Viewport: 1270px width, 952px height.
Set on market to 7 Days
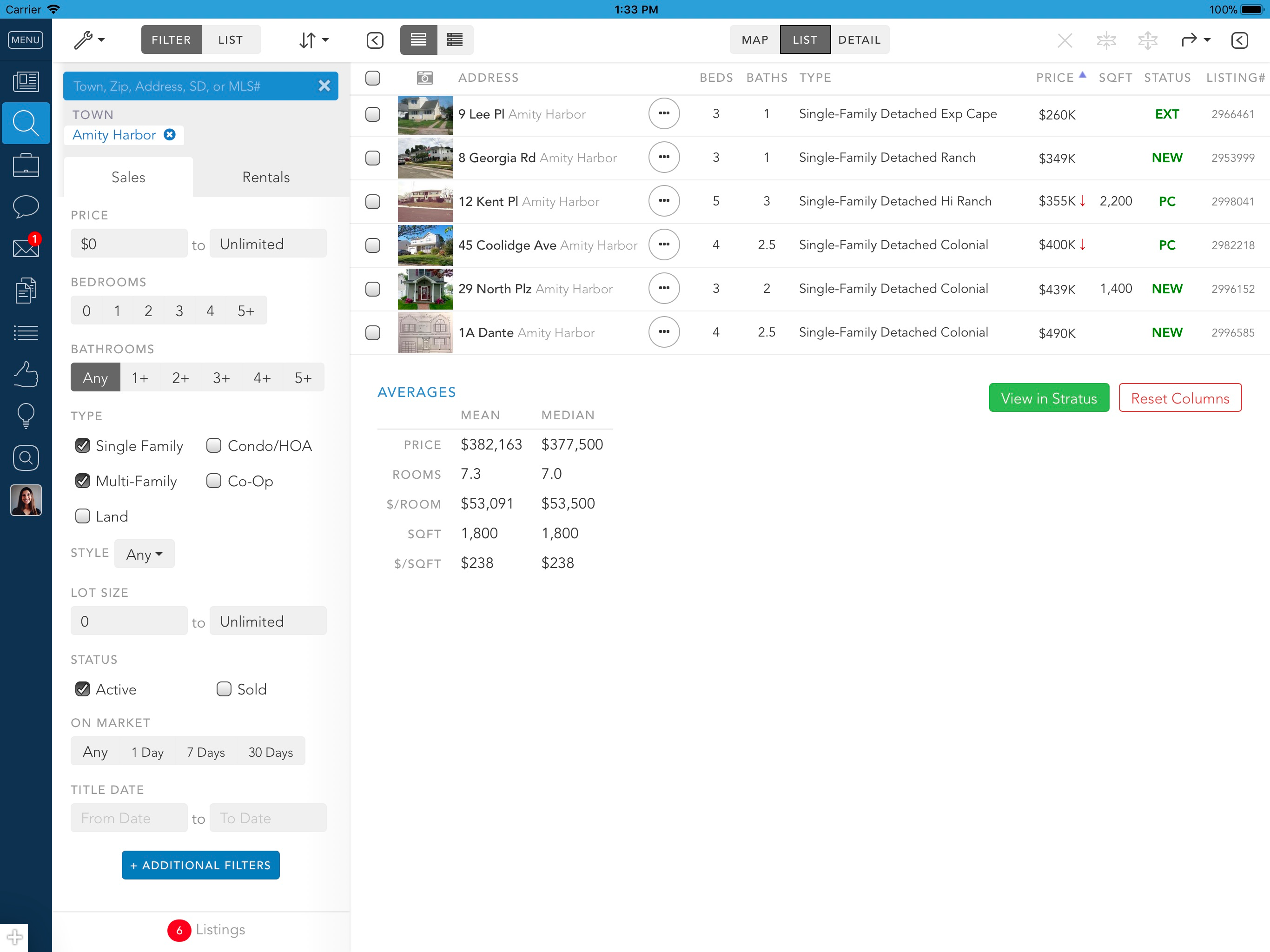pyautogui.click(x=205, y=752)
